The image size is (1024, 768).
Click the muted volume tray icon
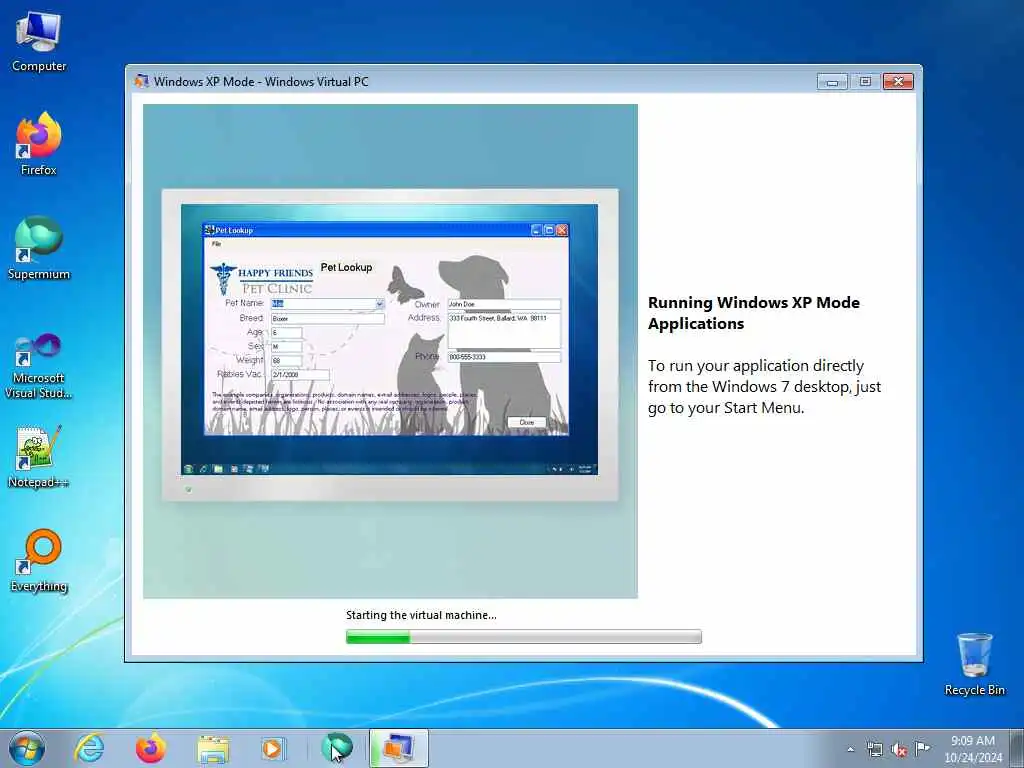tap(899, 750)
